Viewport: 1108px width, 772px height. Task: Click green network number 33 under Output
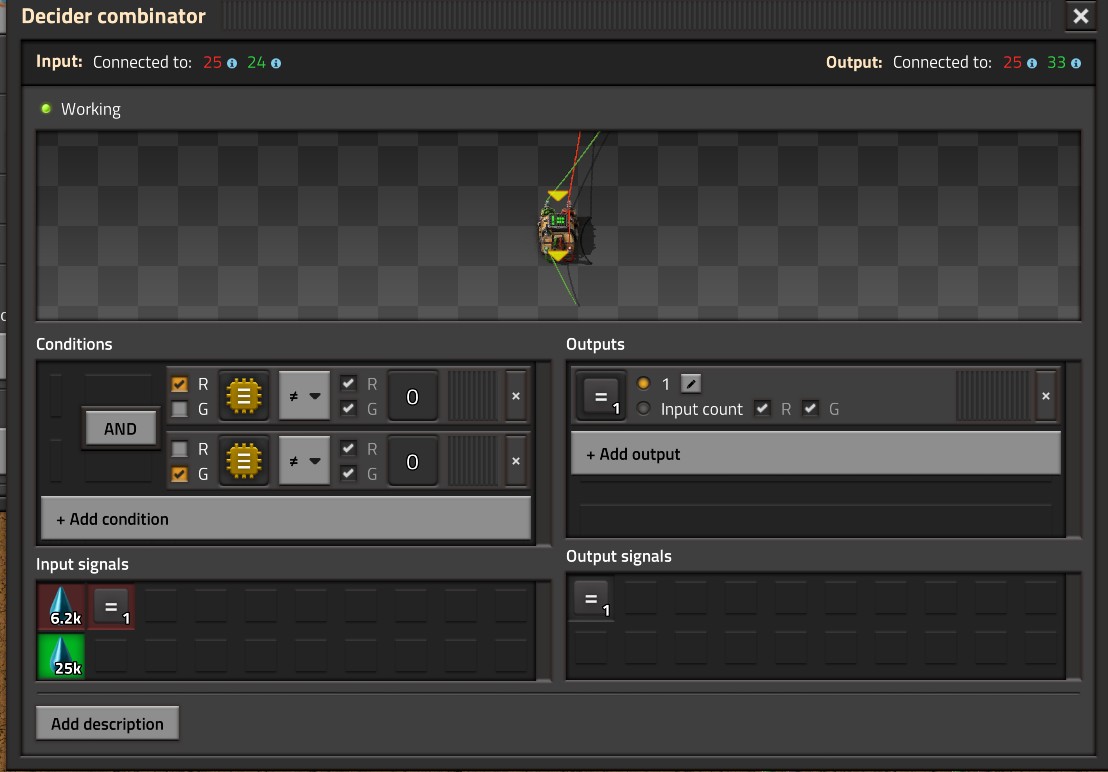click(1056, 63)
